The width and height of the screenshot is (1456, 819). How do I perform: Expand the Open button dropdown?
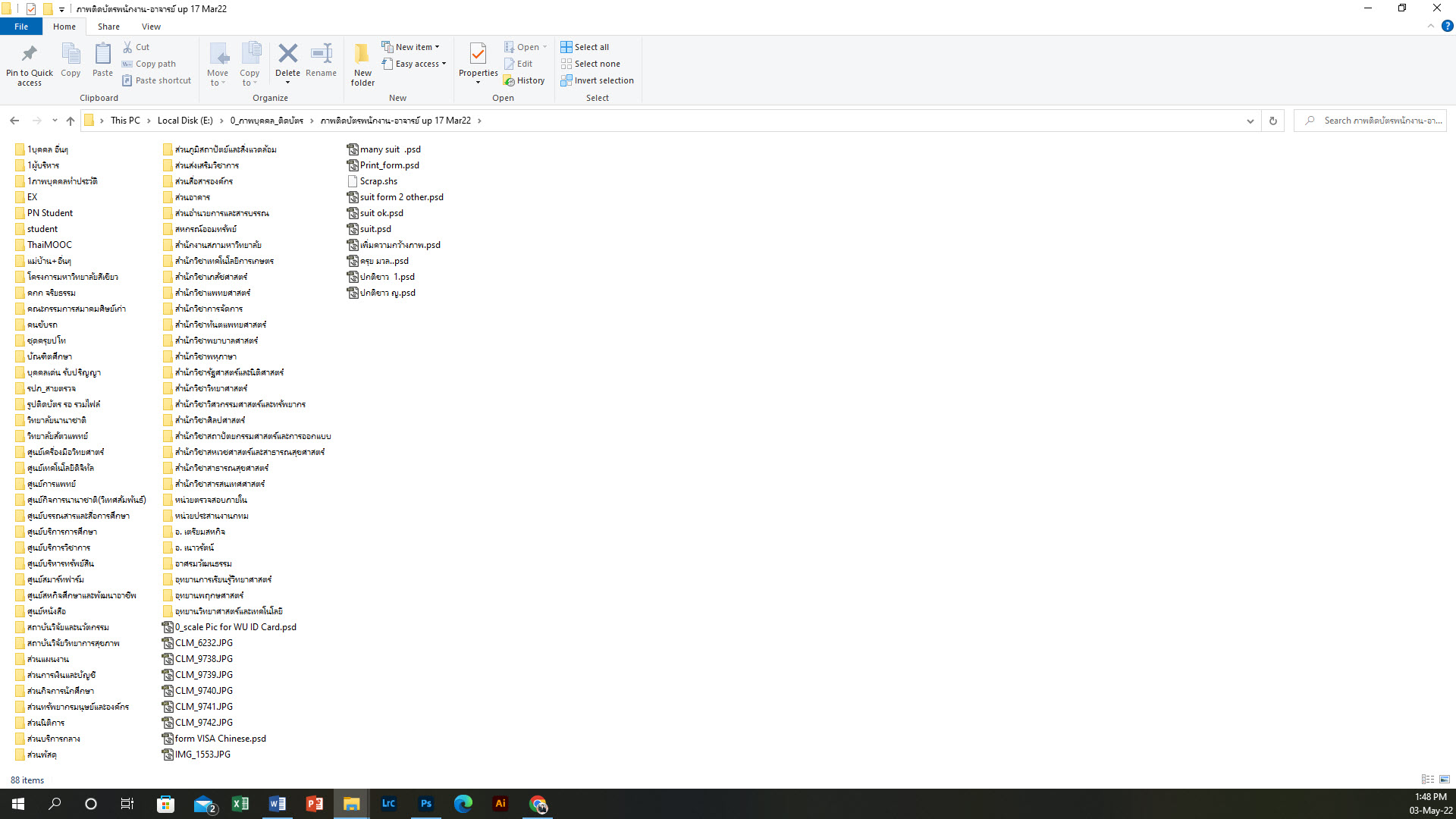click(x=544, y=47)
